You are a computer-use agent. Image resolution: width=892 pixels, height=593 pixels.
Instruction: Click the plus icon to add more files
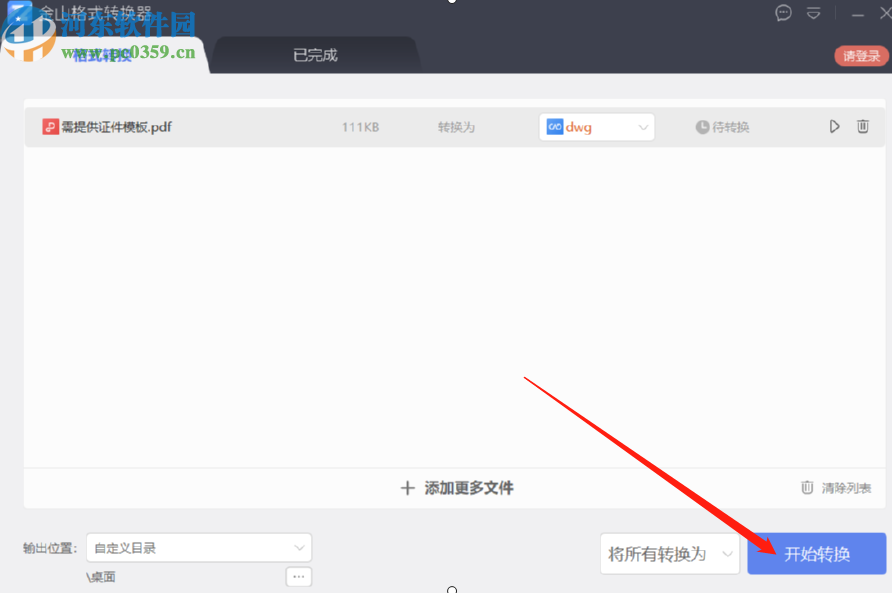point(408,488)
